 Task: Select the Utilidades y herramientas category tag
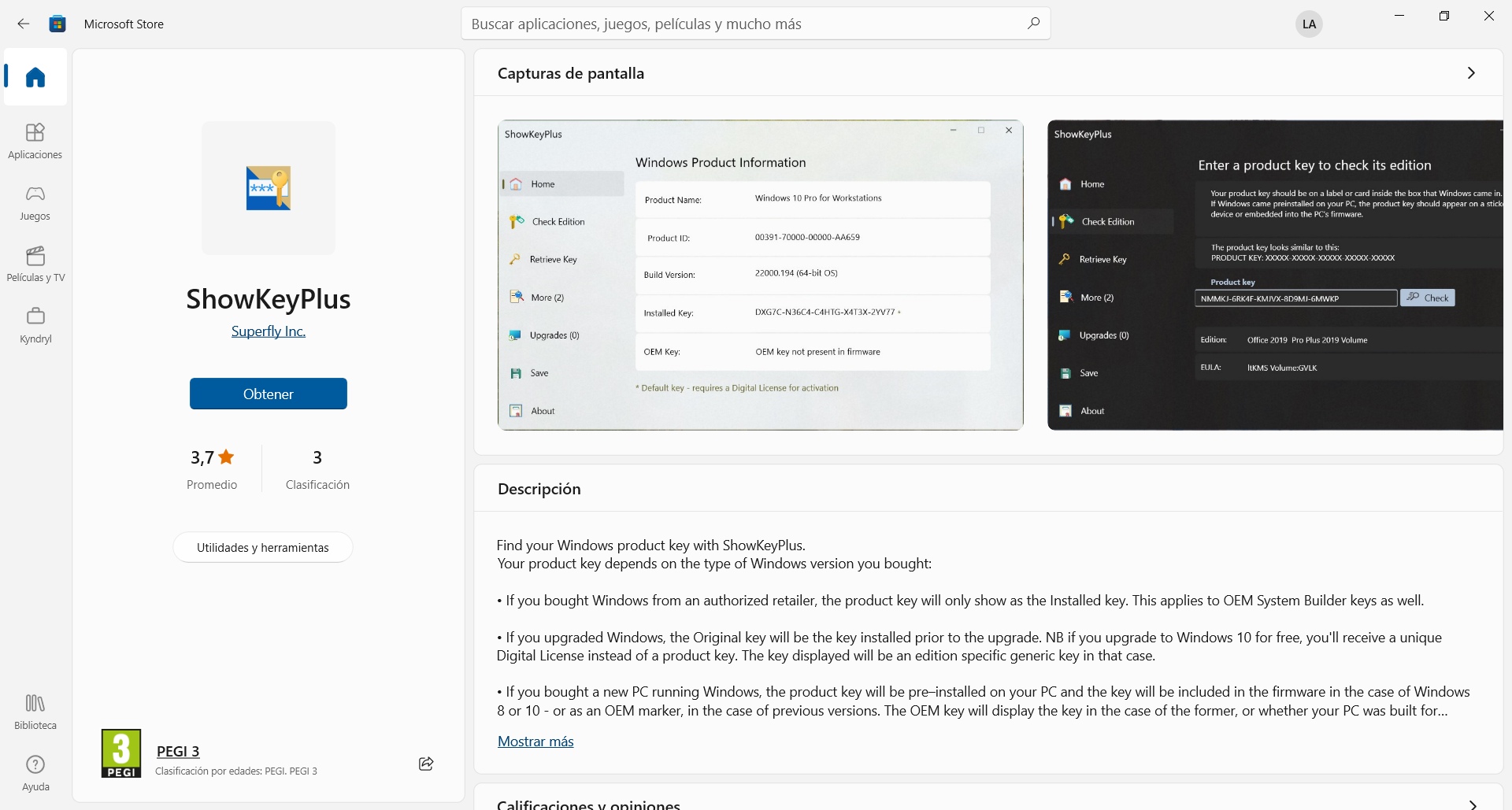[x=263, y=548]
